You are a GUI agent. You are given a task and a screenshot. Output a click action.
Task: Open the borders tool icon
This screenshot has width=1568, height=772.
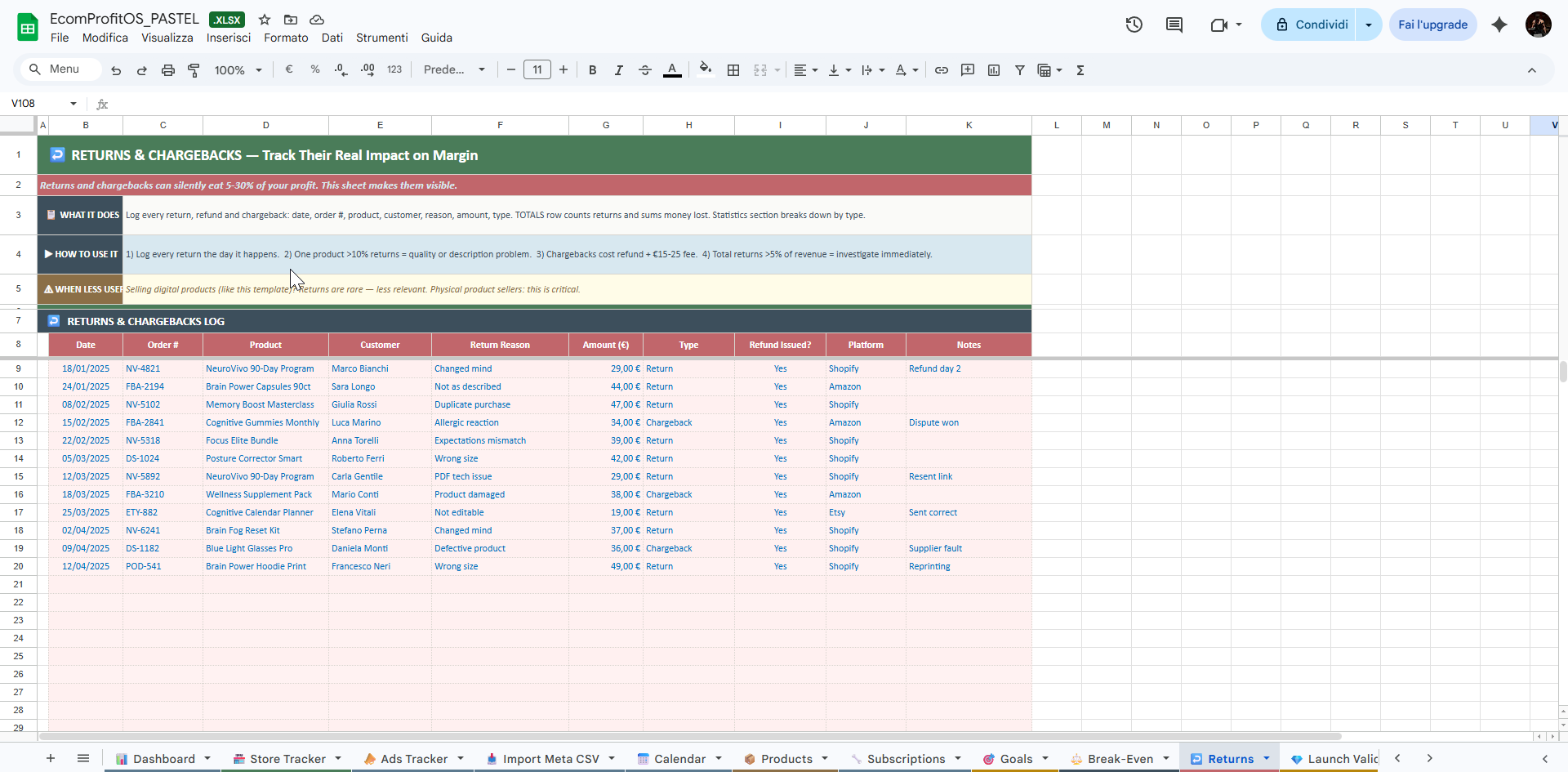click(x=733, y=70)
